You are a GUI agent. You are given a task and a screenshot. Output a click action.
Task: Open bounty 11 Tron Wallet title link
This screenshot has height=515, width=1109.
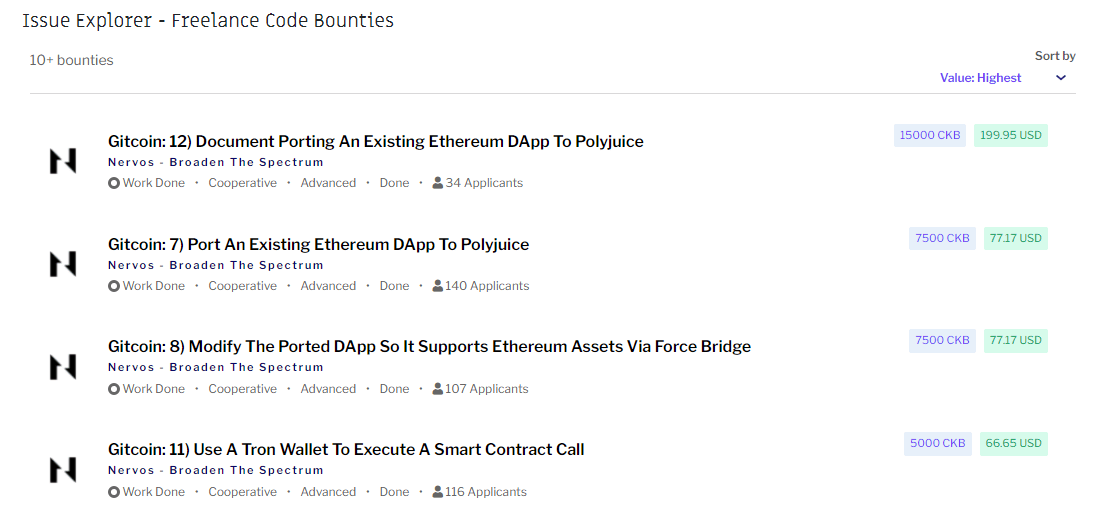click(x=346, y=449)
